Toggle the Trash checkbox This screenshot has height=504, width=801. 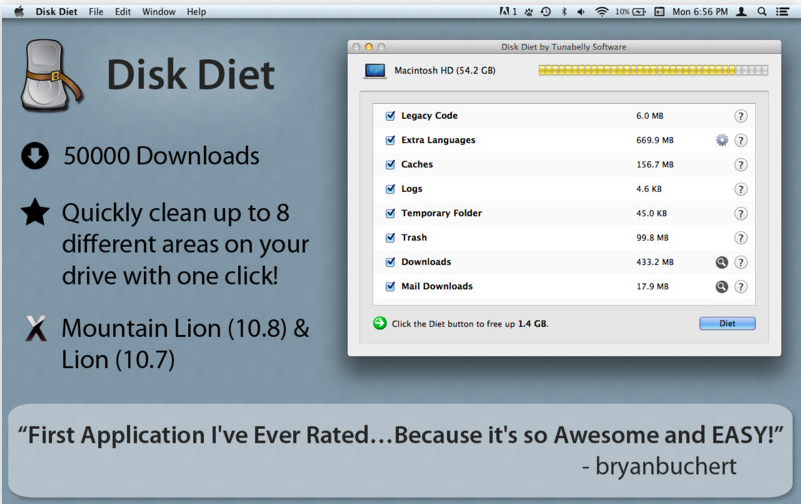pyautogui.click(x=390, y=237)
